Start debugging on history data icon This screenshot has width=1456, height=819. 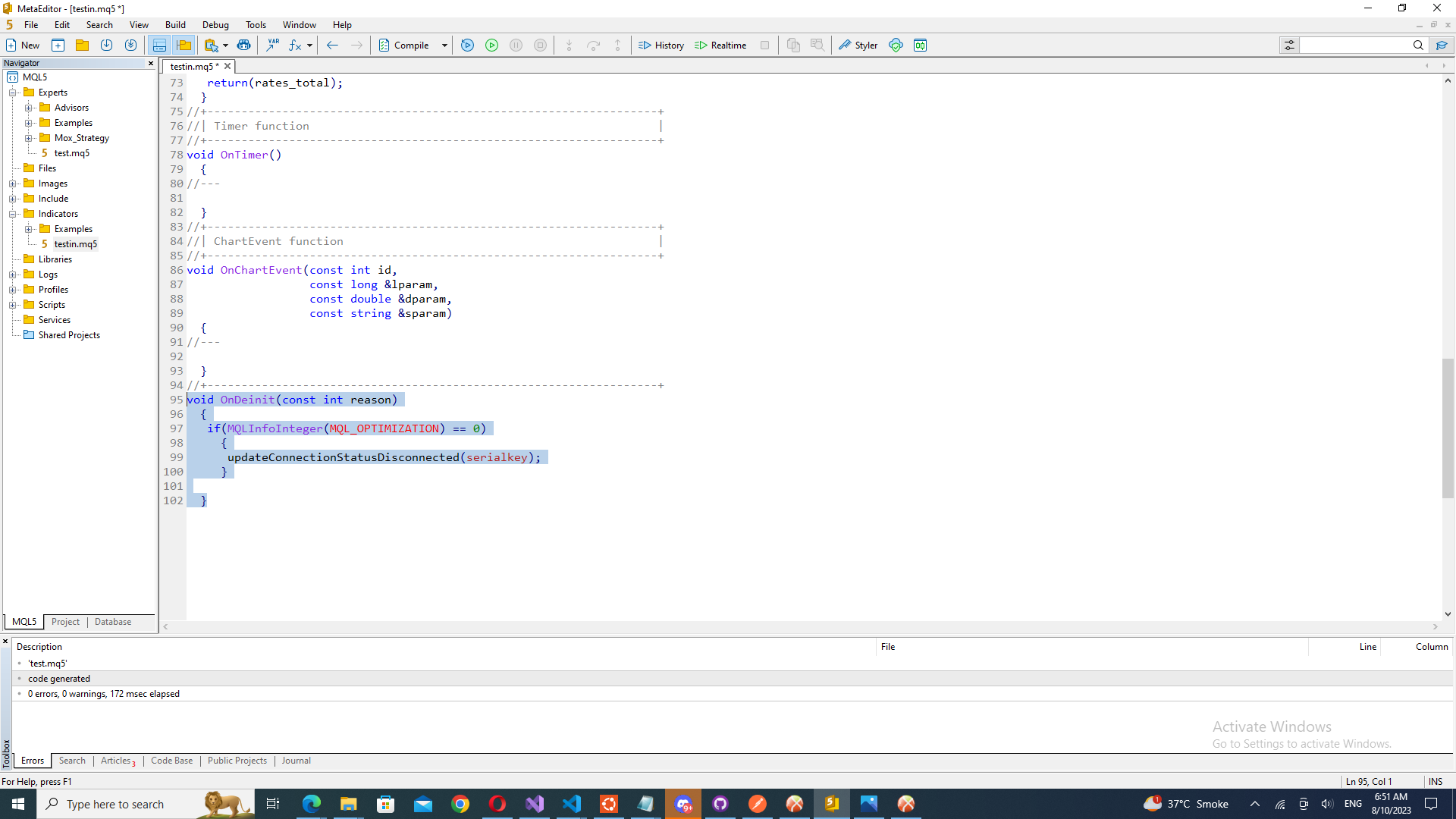tap(468, 45)
